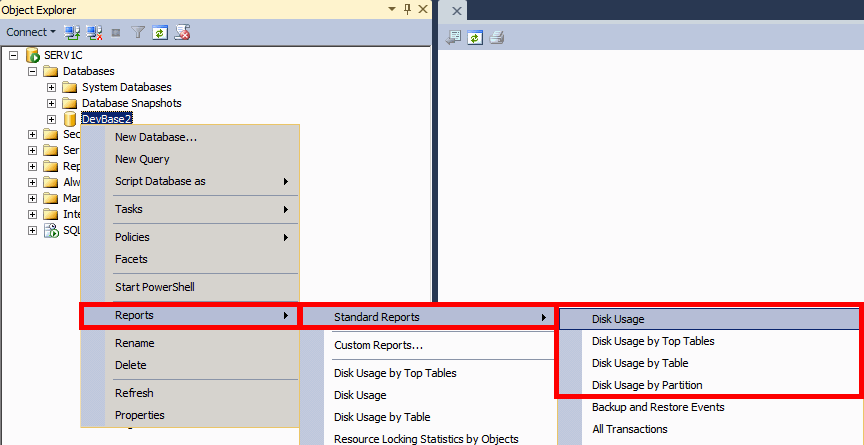864x445 pixels.
Task: Open the Object Explorer window position dropdown
Action: [392, 10]
